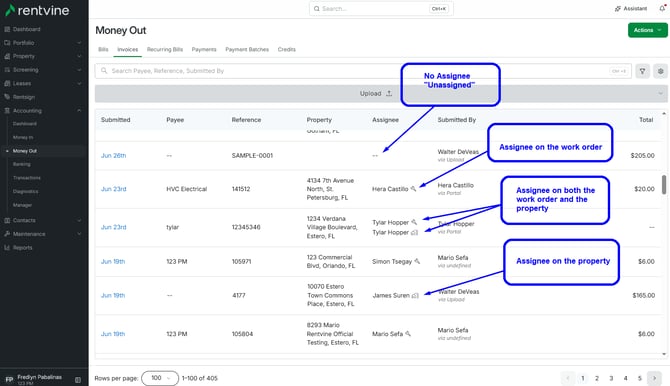The height and width of the screenshot is (386, 670).
Task: Open the Actions dropdown button
Action: pyautogui.click(x=647, y=30)
